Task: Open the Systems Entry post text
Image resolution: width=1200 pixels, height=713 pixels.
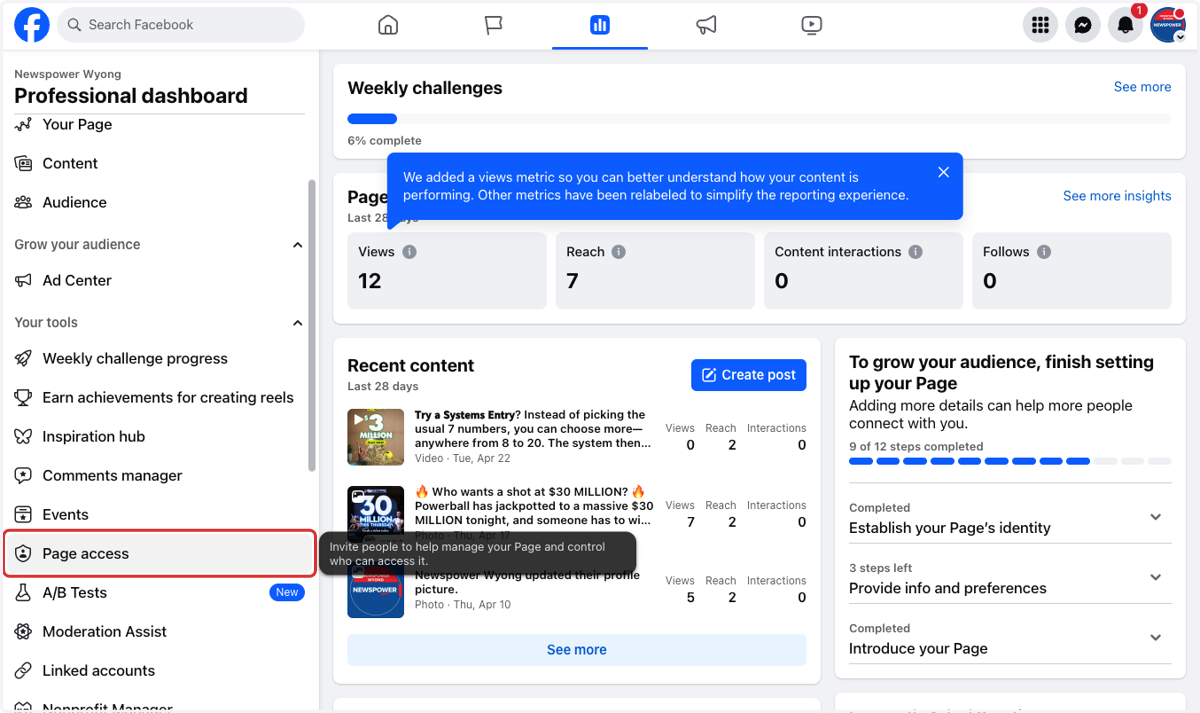Action: tap(533, 428)
